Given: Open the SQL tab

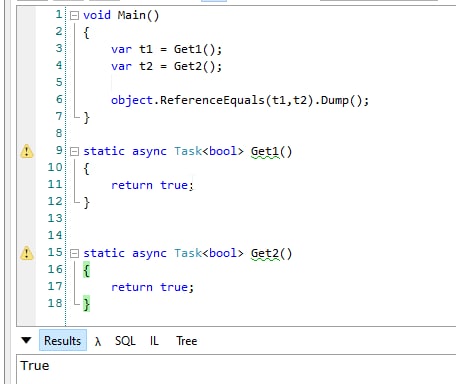Looking at the screenshot, I should [125, 341].
